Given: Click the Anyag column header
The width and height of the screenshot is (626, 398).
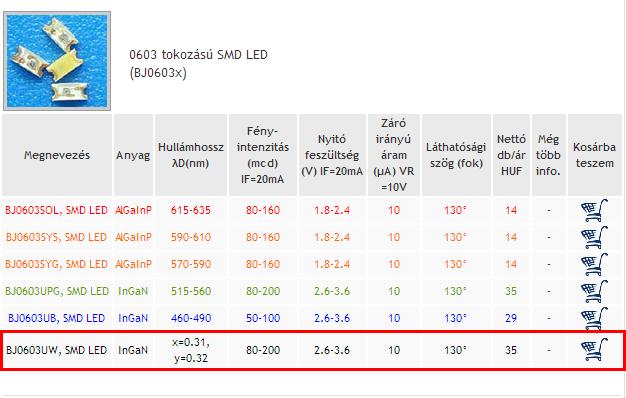Looking at the screenshot, I should click(x=133, y=155).
